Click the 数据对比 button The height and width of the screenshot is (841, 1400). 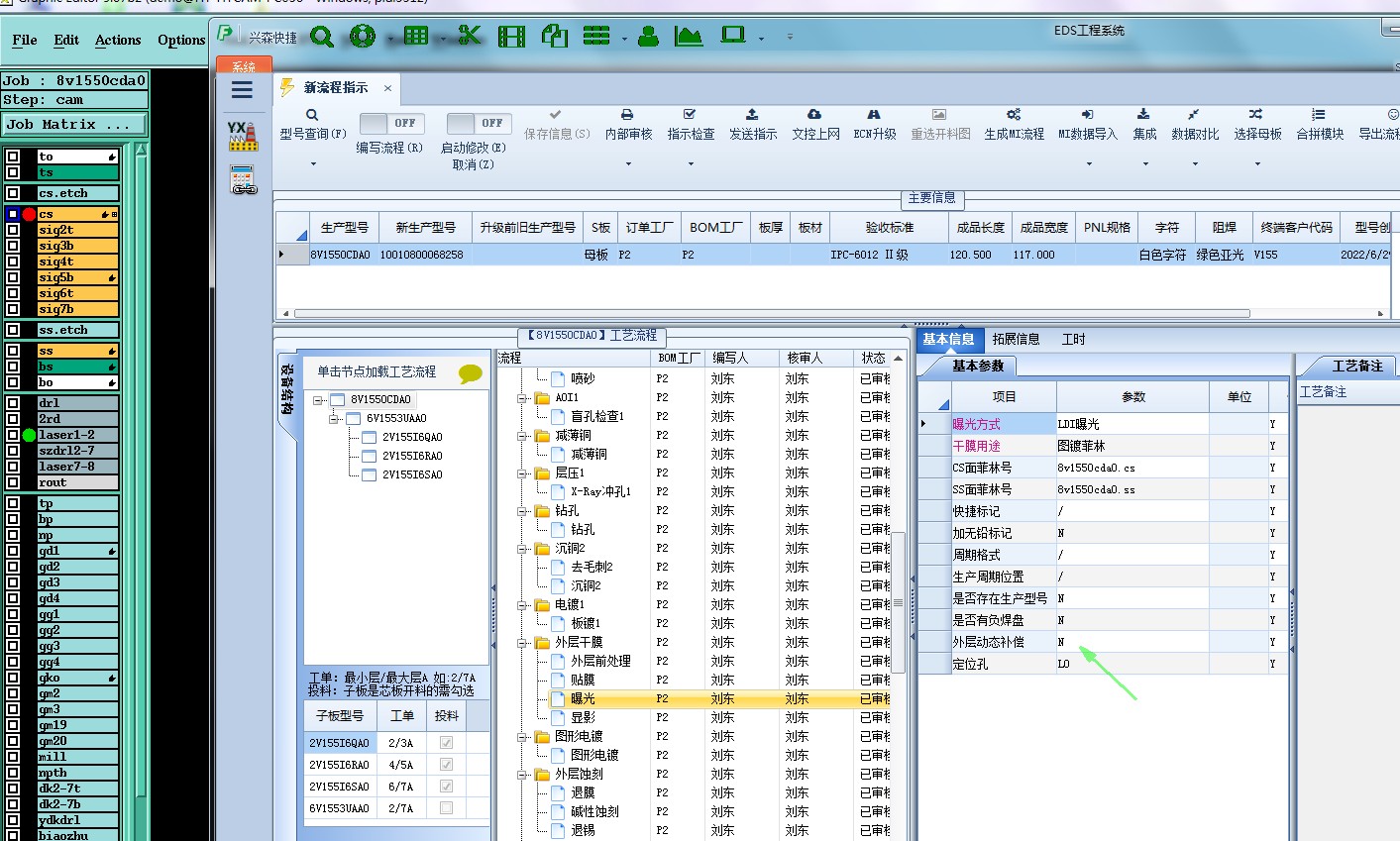[x=1195, y=125]
